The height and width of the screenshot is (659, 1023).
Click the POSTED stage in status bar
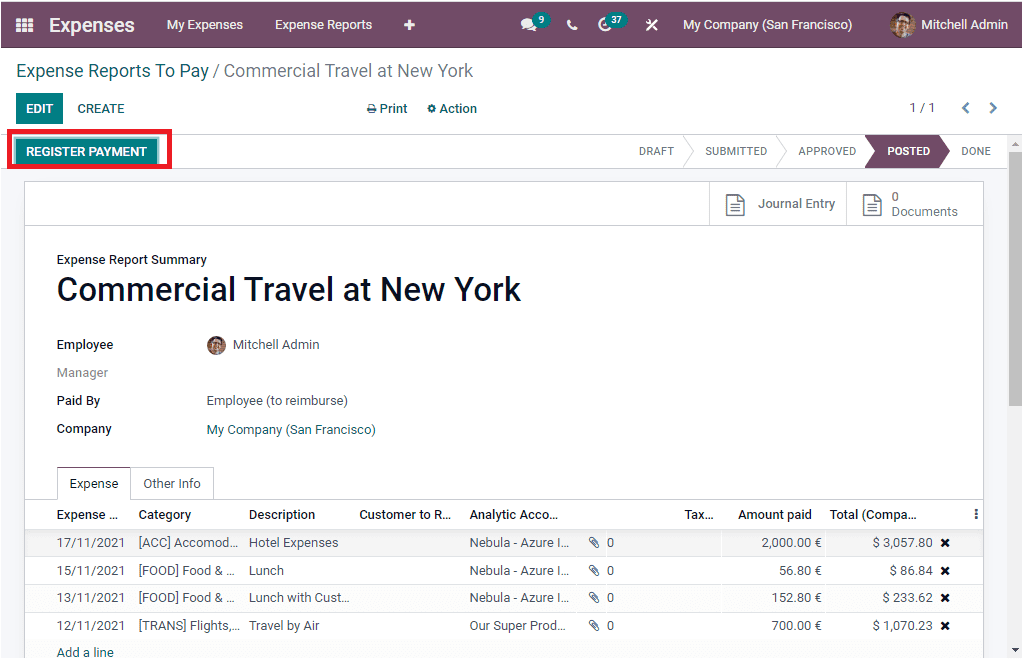906,151
